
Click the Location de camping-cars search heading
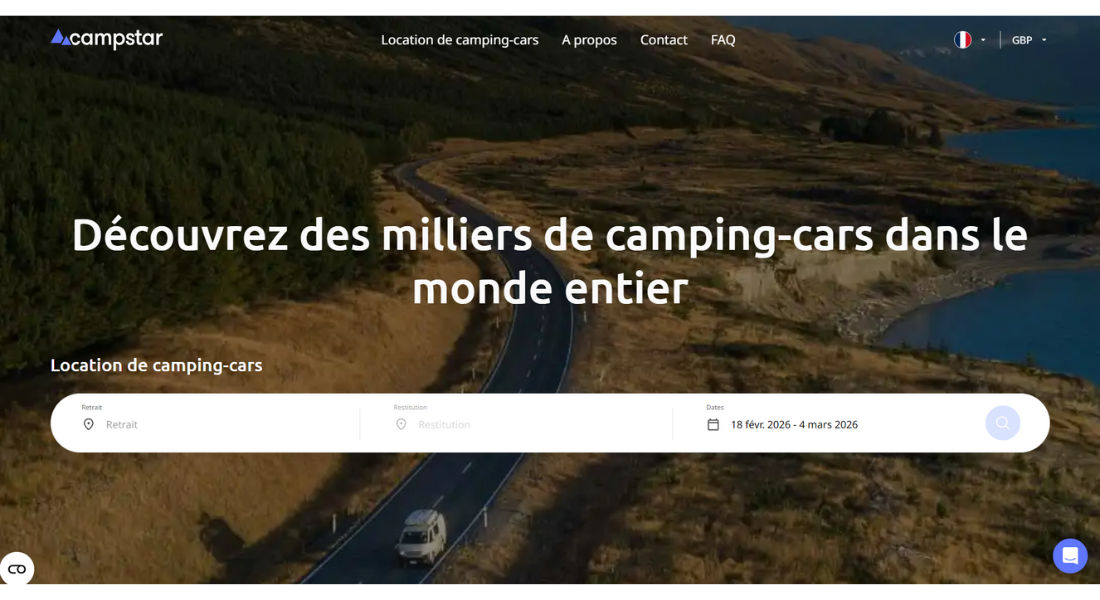156,365
